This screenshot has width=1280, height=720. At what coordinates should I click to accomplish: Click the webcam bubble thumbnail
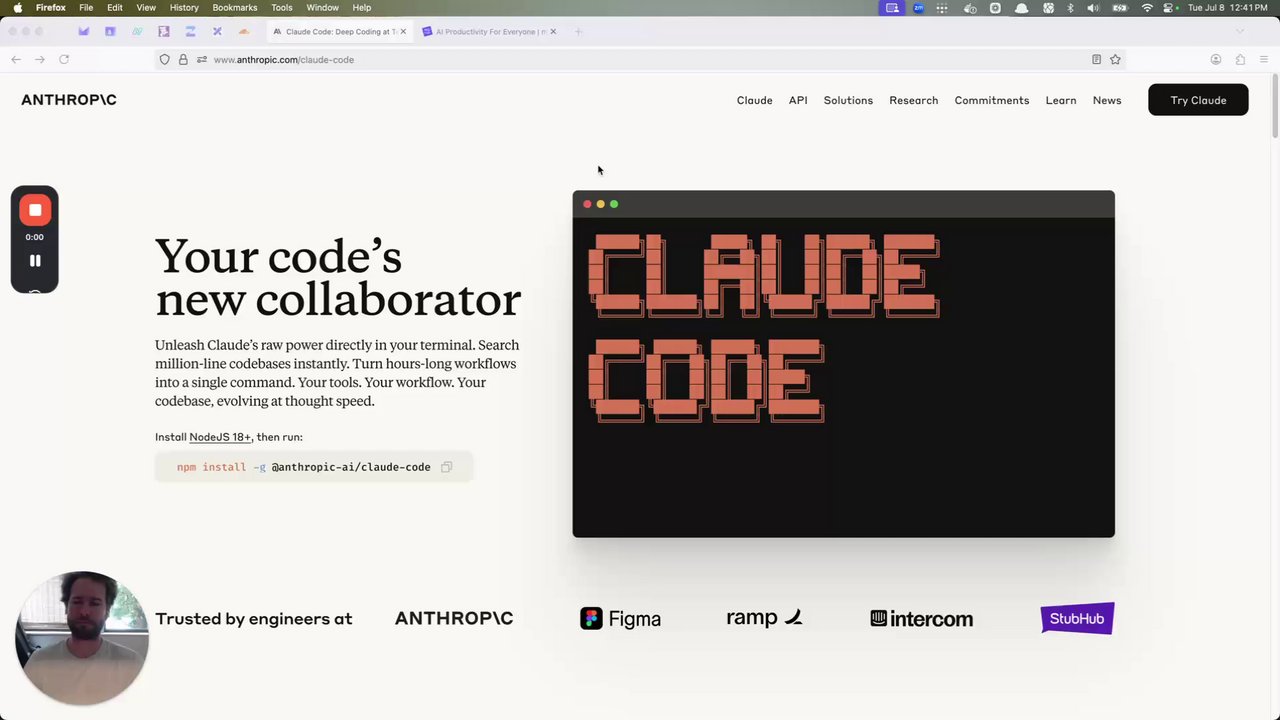tap(82, 638)
